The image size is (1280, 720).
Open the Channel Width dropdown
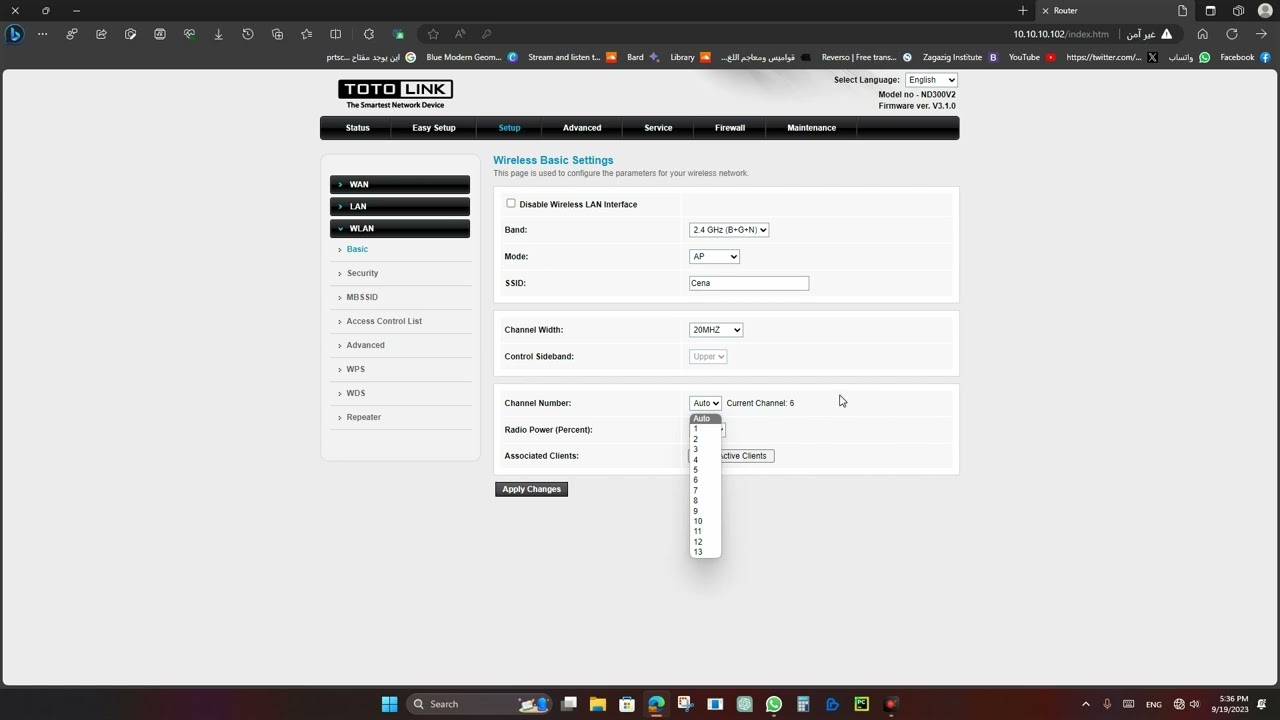(x=716, y=330)
